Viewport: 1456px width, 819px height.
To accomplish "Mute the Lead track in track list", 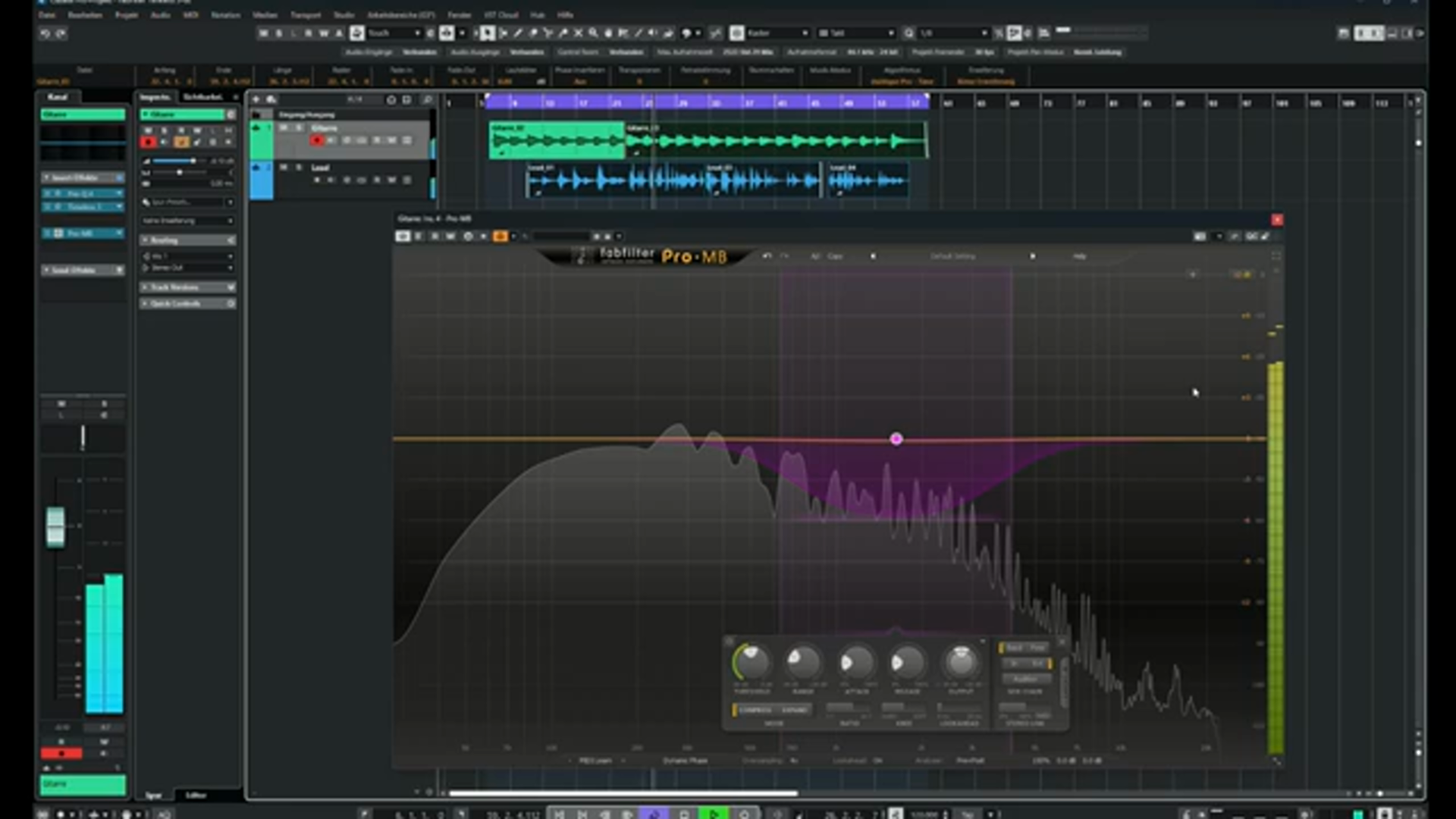I will [x=284, y=167].
